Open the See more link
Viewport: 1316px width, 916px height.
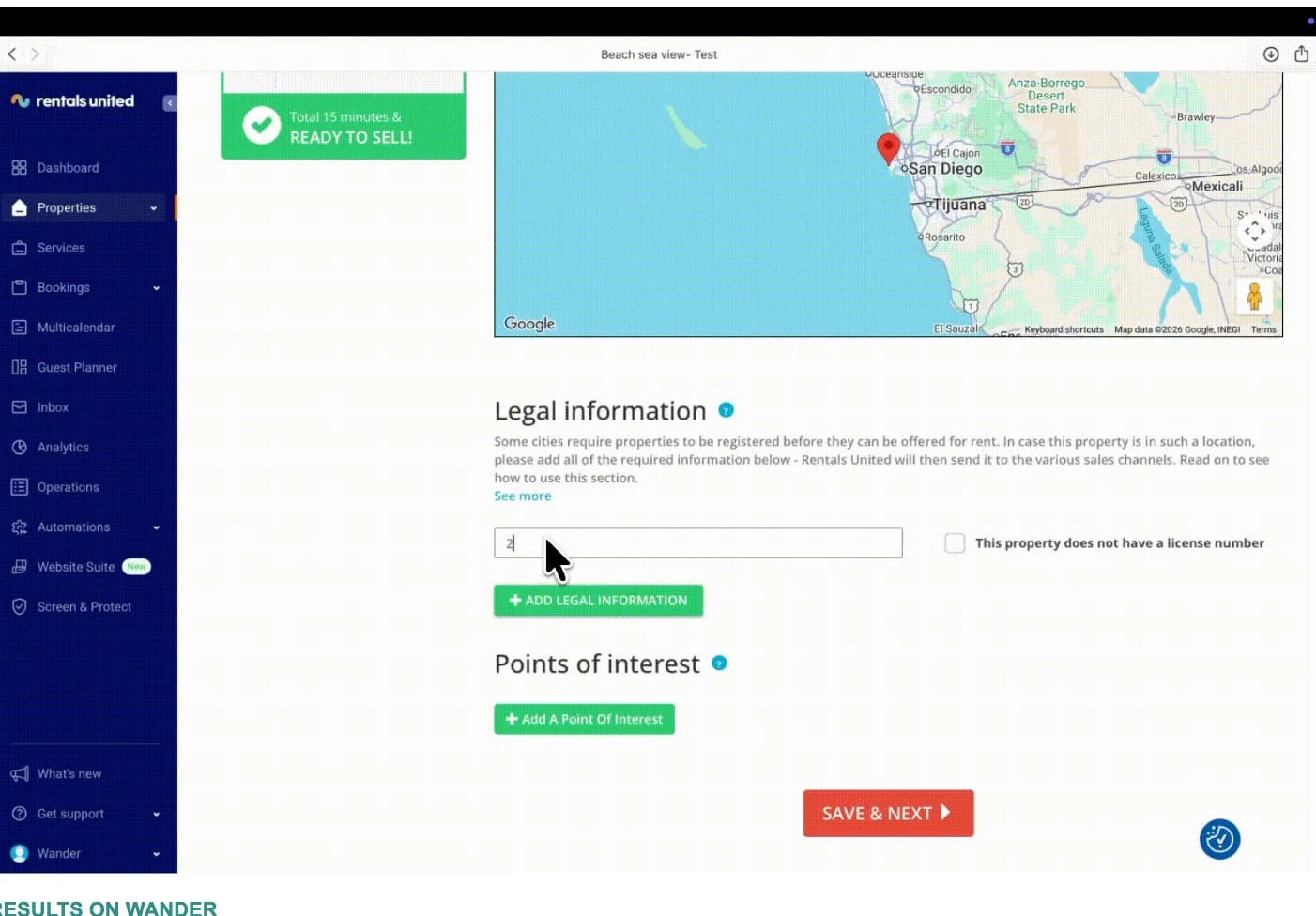click(x=523, y=496)
